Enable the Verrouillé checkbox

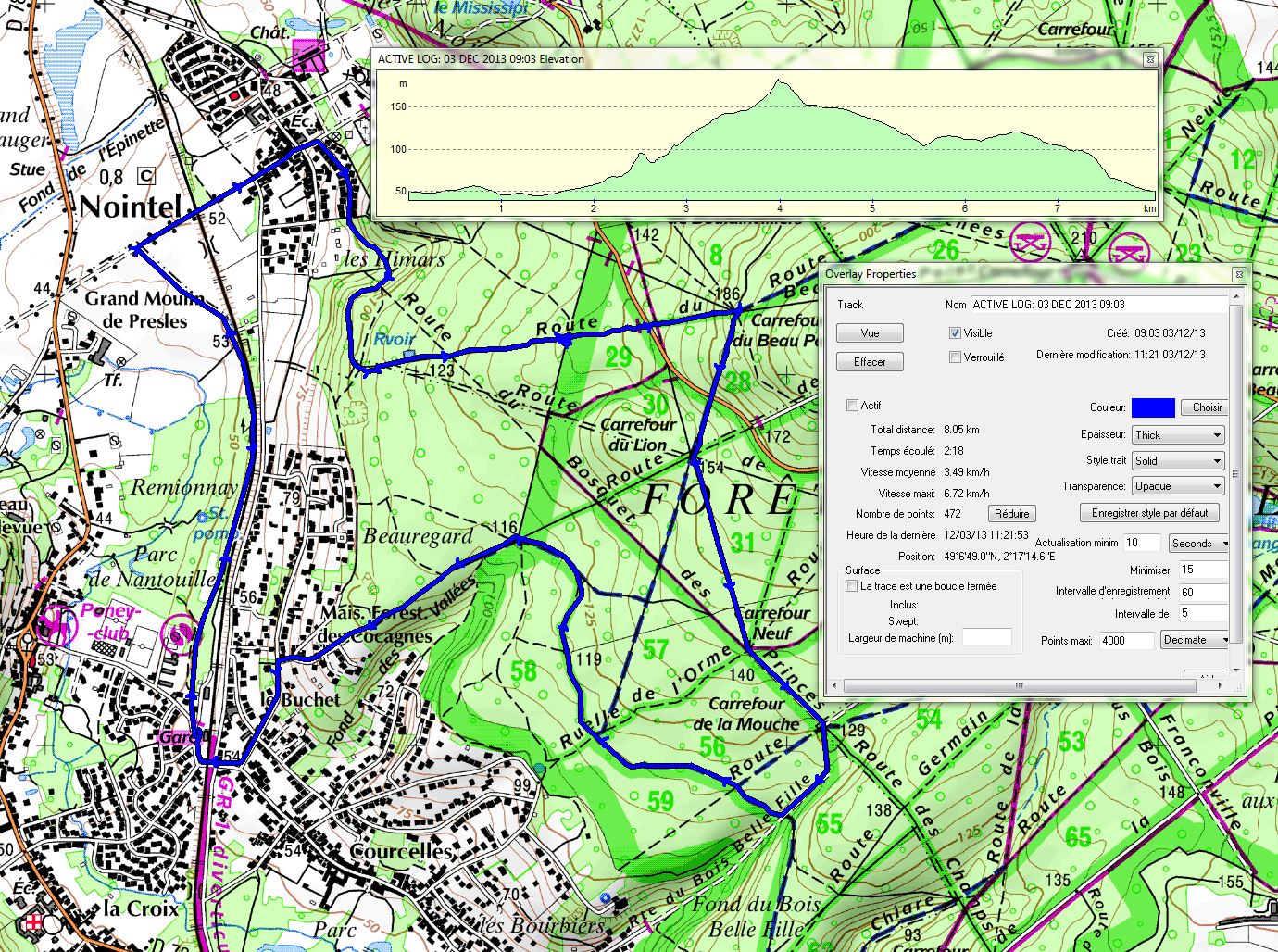(955, 357)
